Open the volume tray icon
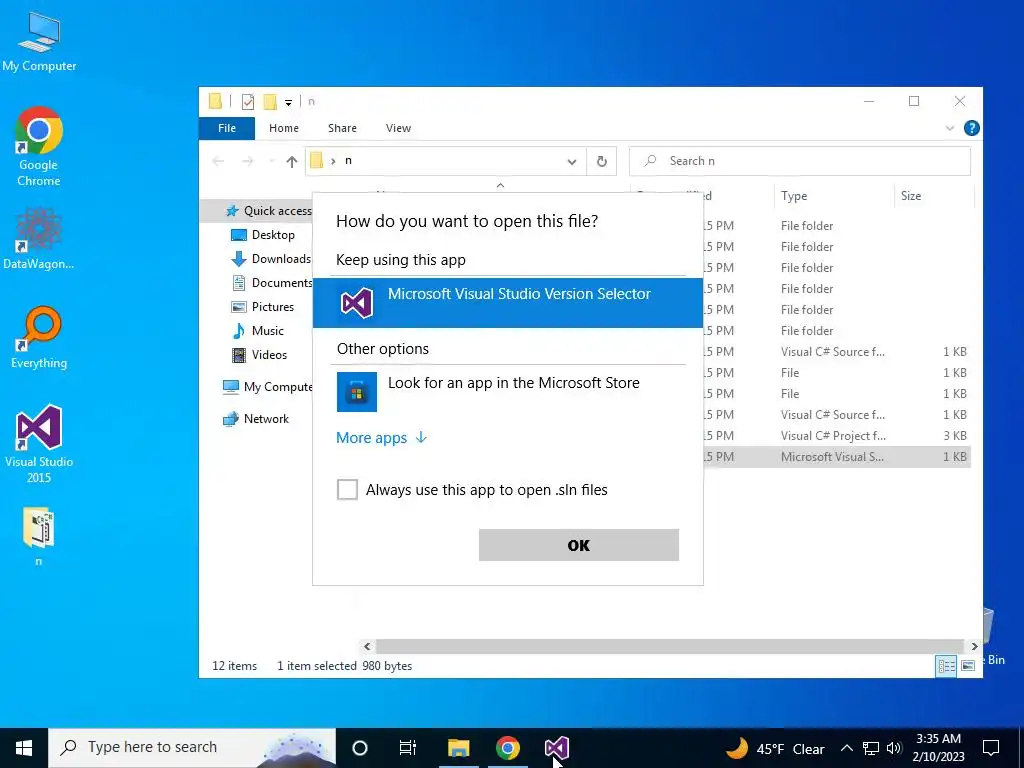The width and height of the screenshot is (1024, 768). (x=894, y=748)
